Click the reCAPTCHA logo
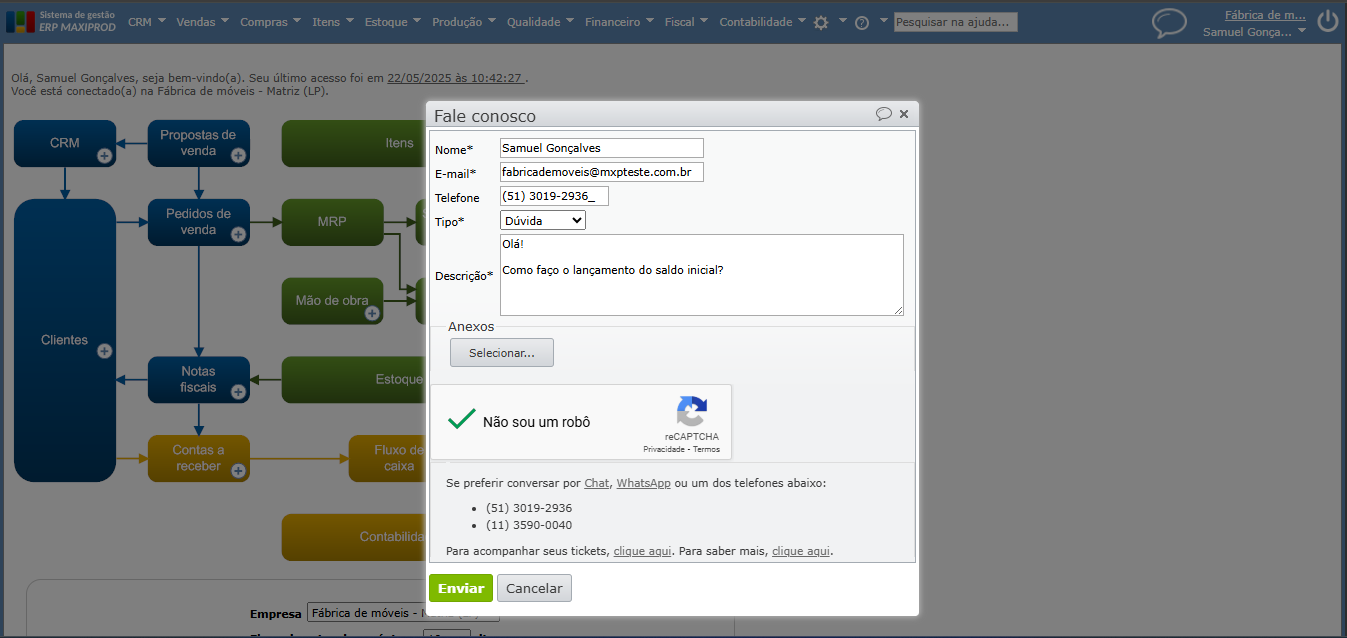This screenshot has width=1347, height=638. (x=691, y=412)
